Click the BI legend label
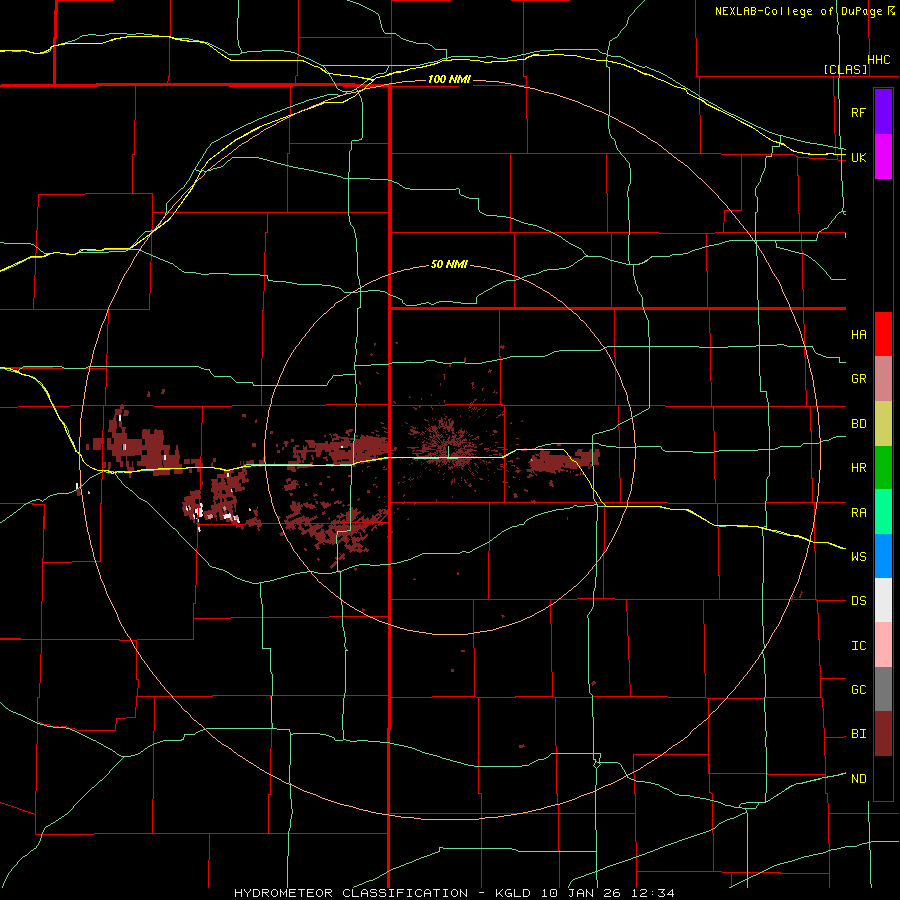 click(858, 734)
